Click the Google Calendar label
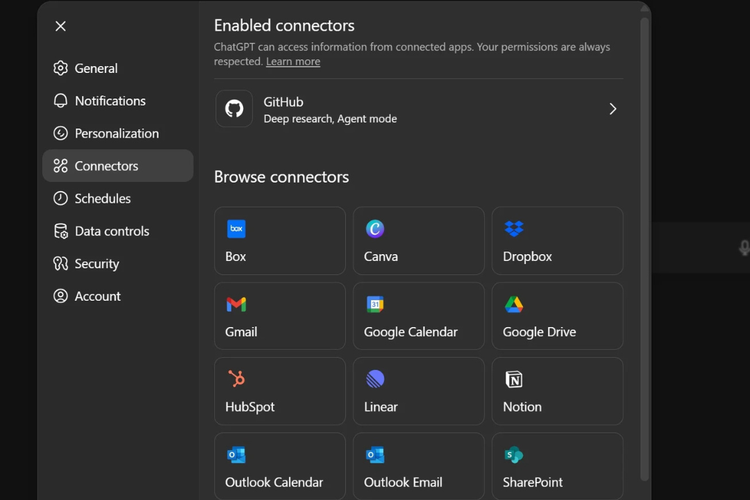750x500 pixels. tap(410, 332)
